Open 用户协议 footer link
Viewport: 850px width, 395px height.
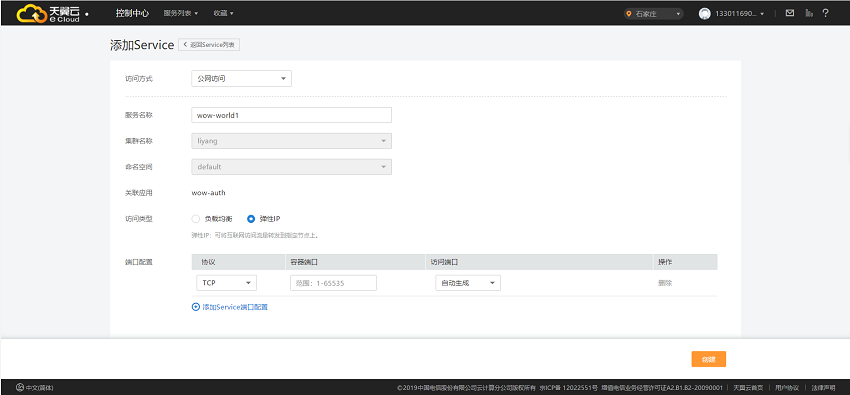click(x=787, y=387)
